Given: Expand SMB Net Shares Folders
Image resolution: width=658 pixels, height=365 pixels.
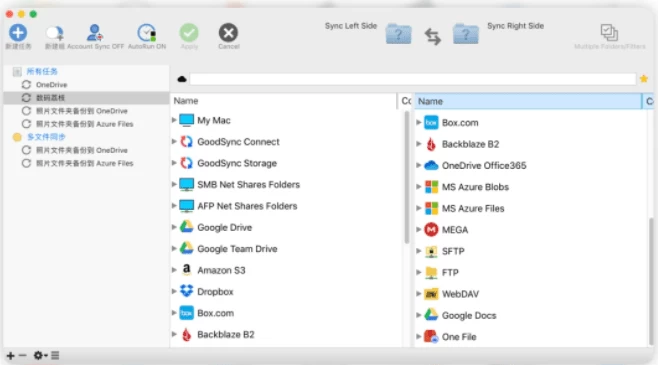Looking at the screenshot, I should coord(174,185).
